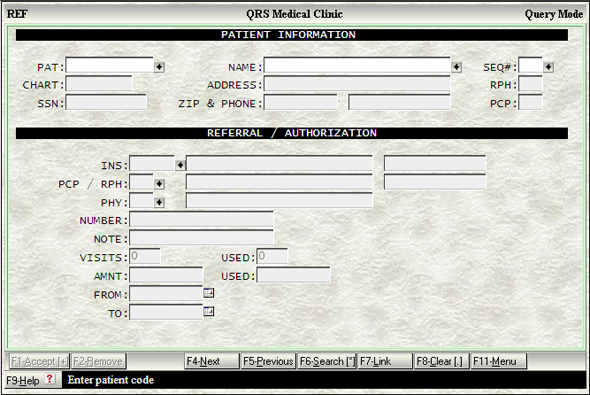Click the QRS Medical Clinic title
The width and height of the screenshot is (590, 395).
pos(294,14)
